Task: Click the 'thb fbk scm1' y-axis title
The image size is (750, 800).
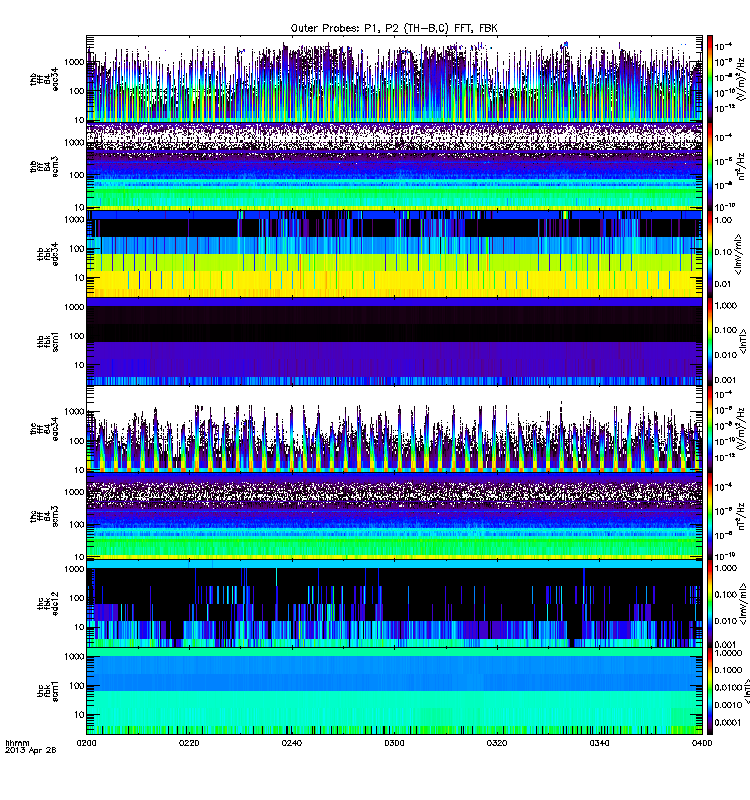Action: coord(48,342)
